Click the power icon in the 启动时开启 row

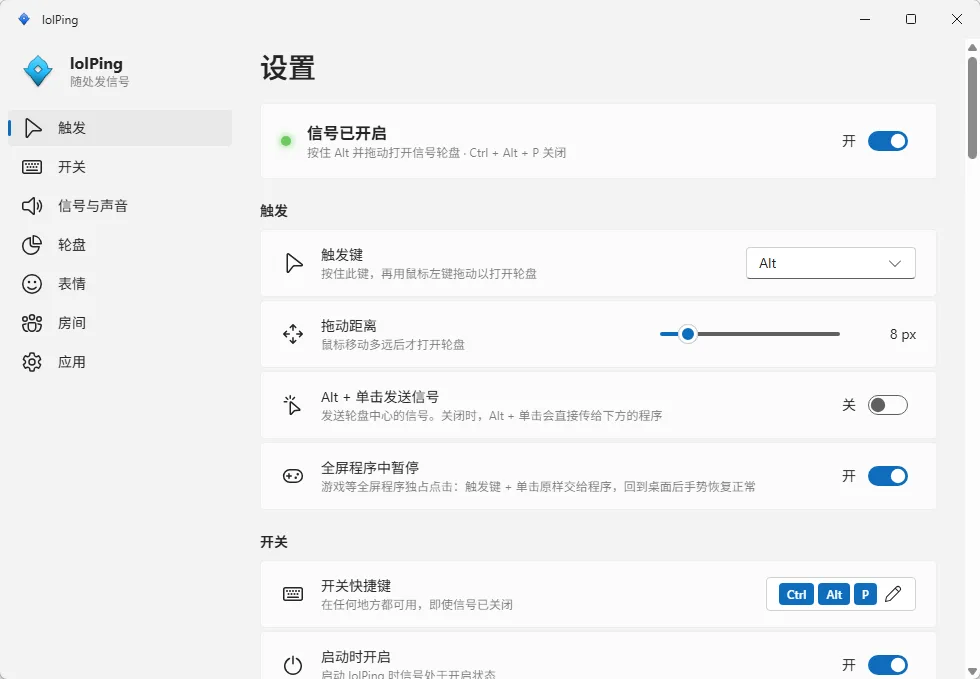point(292,665)
